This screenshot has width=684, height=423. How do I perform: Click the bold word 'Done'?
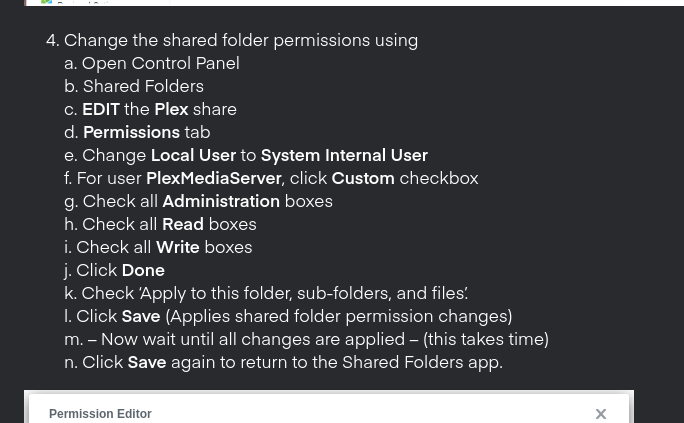point(143,271)
